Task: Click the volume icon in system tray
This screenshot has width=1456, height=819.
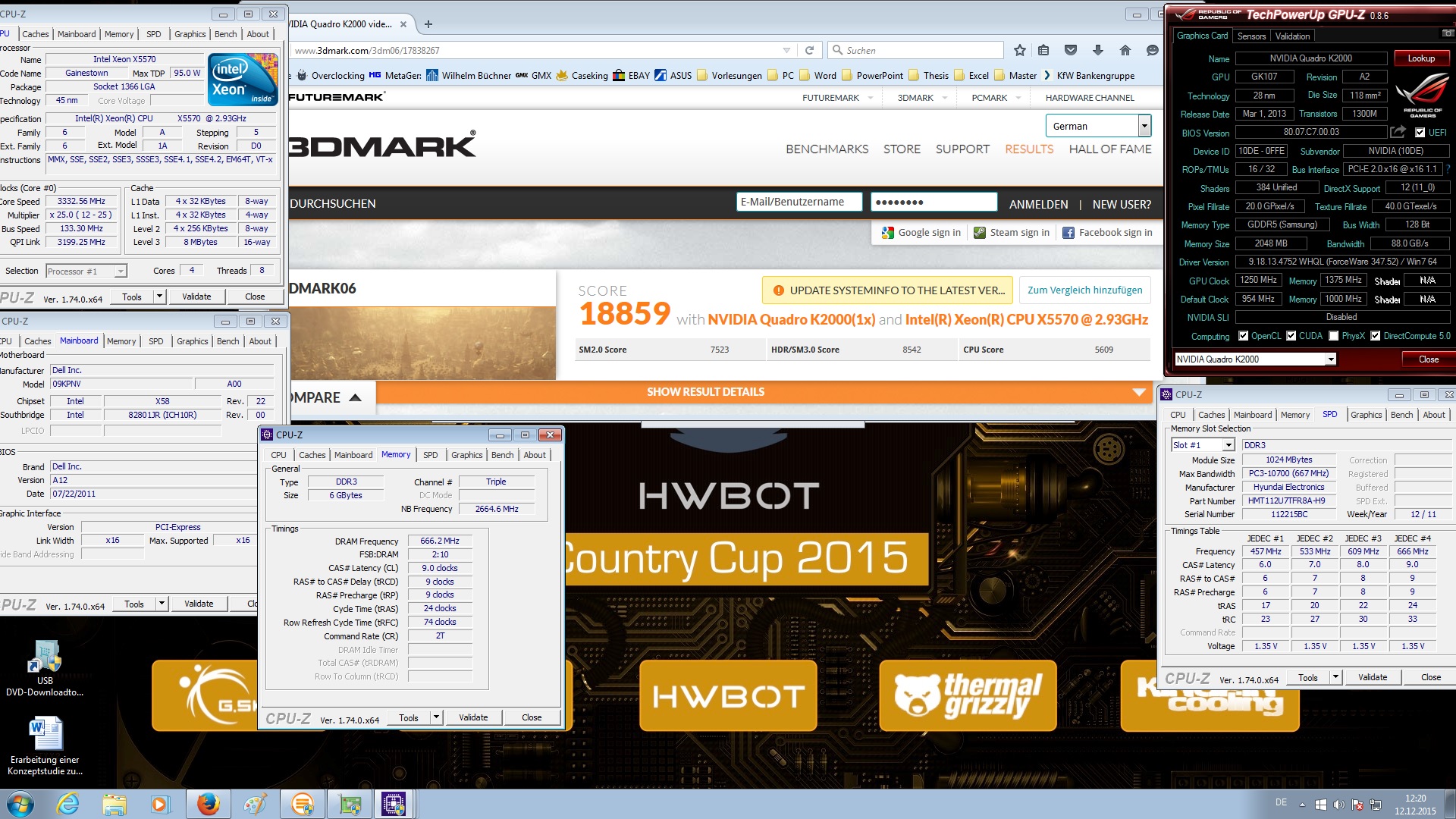Action: pos(1338,805)
